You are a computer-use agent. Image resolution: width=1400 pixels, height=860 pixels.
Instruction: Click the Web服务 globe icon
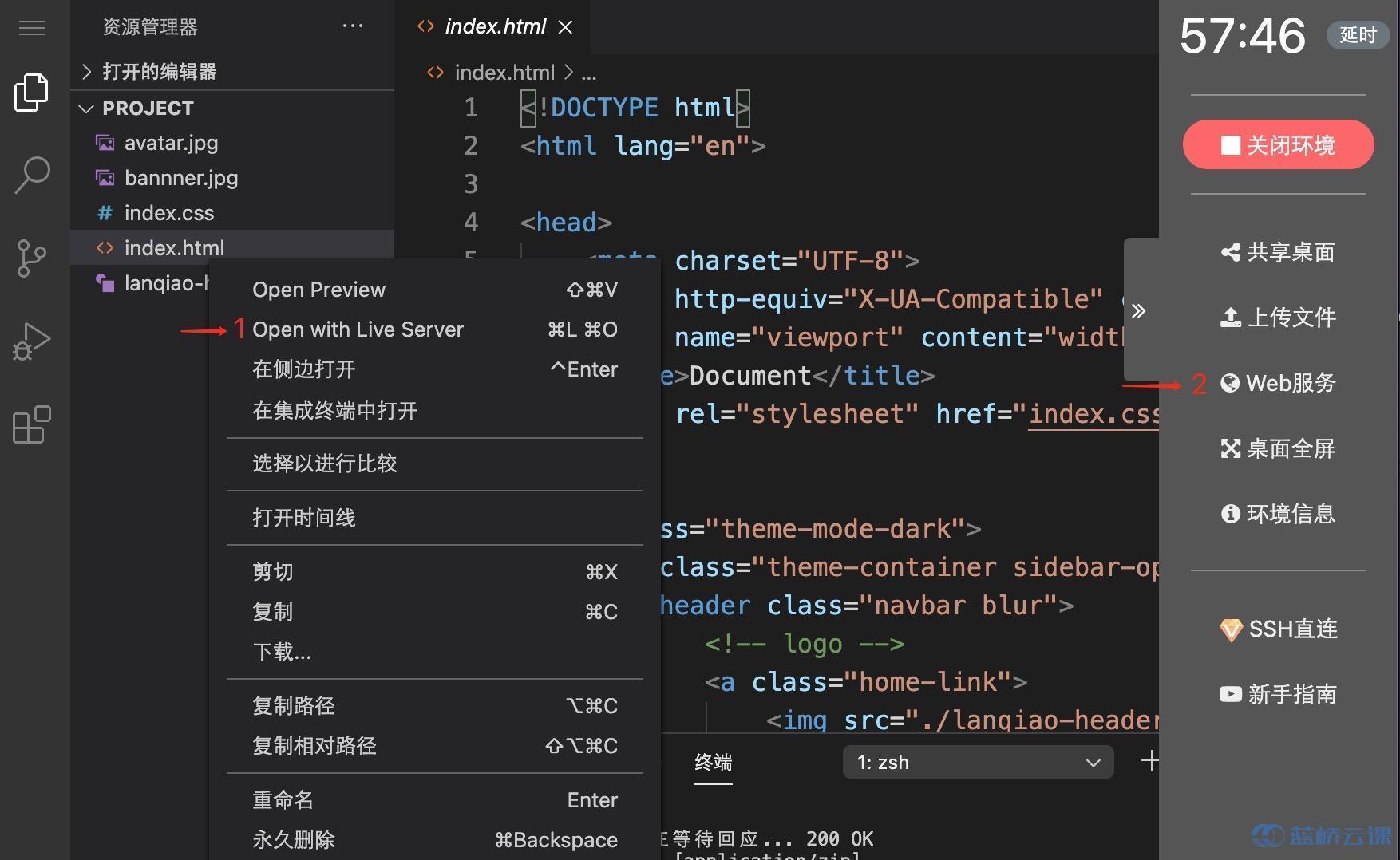tap(1230, 383)
